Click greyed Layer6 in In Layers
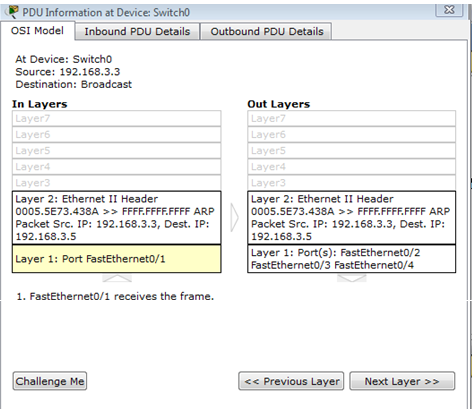The width and height of the screenshot is (473, 409). pyautogui.click(x=117, y=135)
